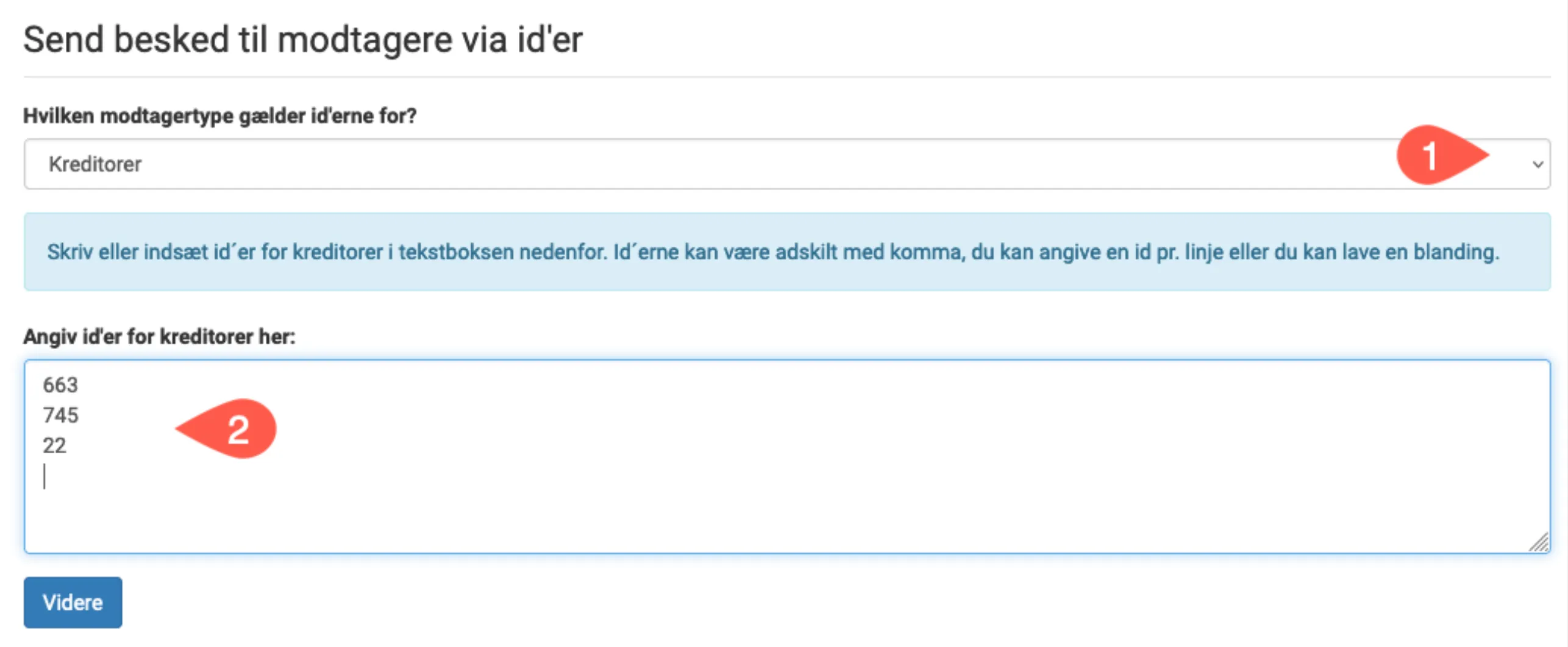Select the line with id 663
The image size is (1568, 647).
coord(60,385)
